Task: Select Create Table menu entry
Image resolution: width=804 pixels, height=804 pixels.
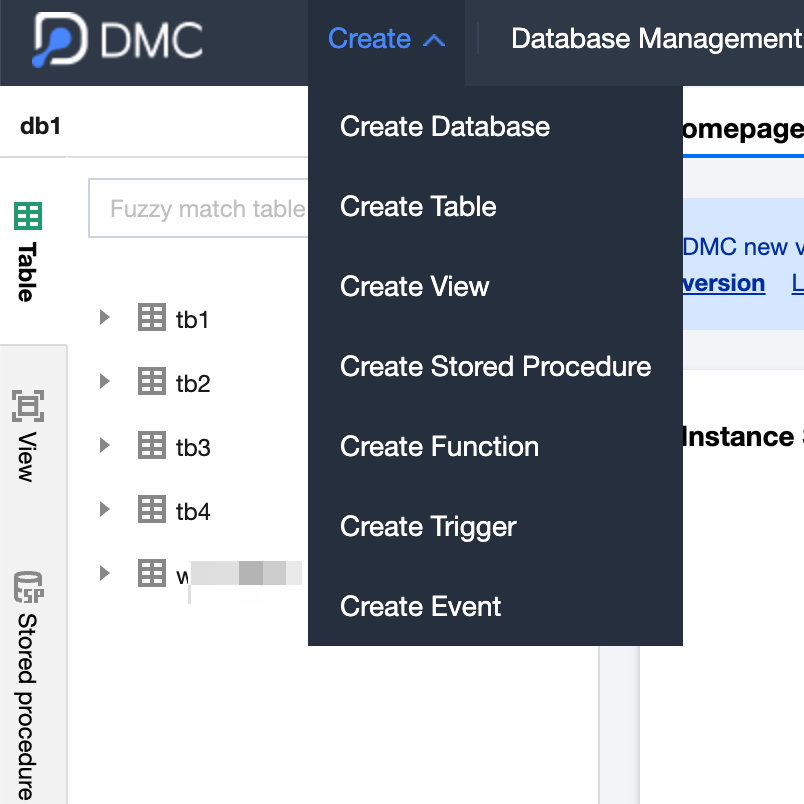Action: (418, 207)
